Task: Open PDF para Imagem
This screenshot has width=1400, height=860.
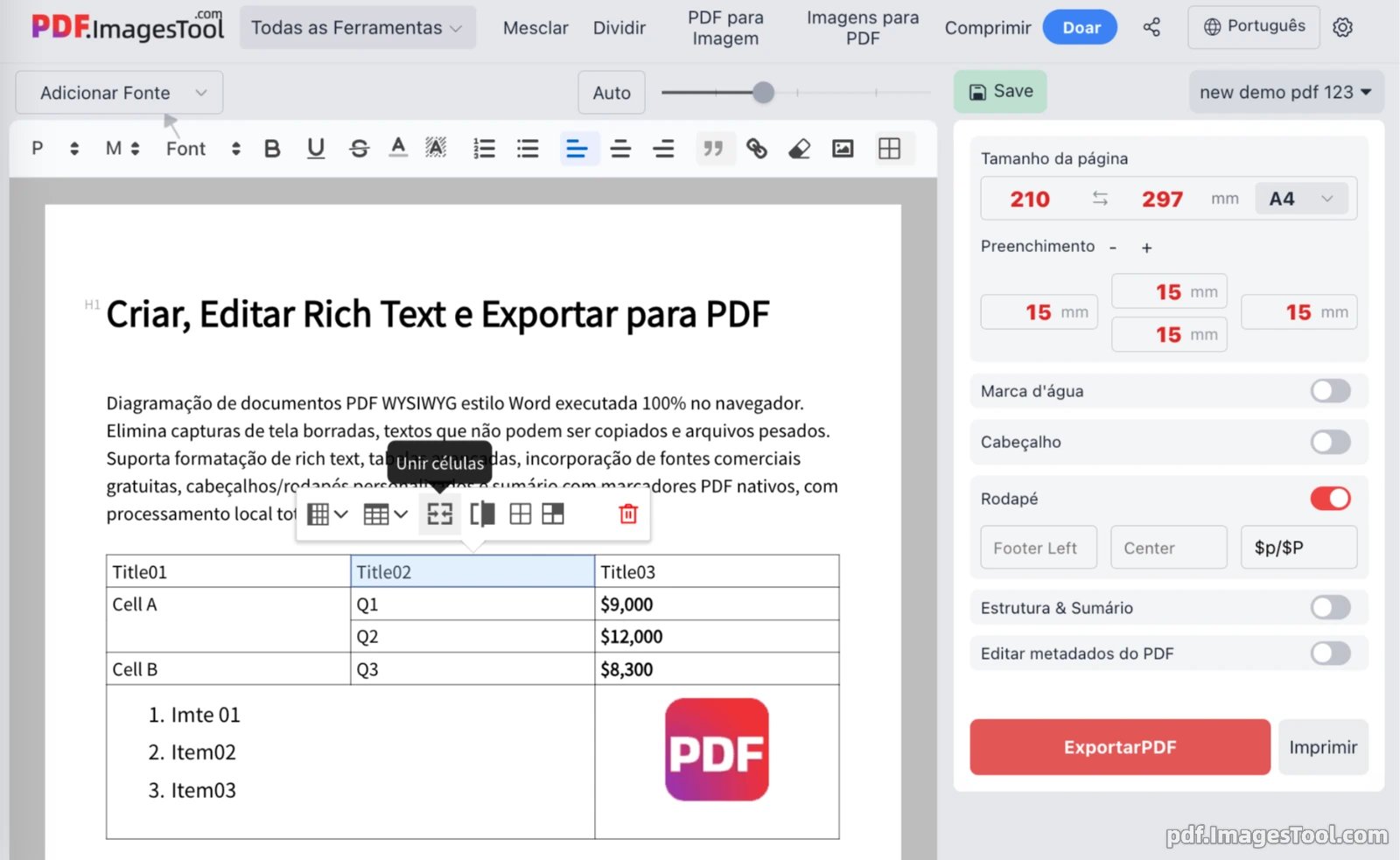Action: [x=725, y=28]
